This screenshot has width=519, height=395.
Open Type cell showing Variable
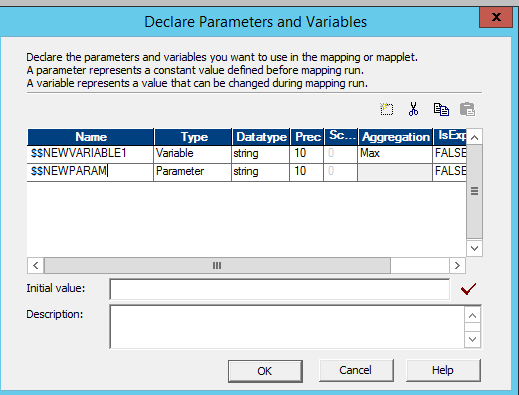[193, 153]
